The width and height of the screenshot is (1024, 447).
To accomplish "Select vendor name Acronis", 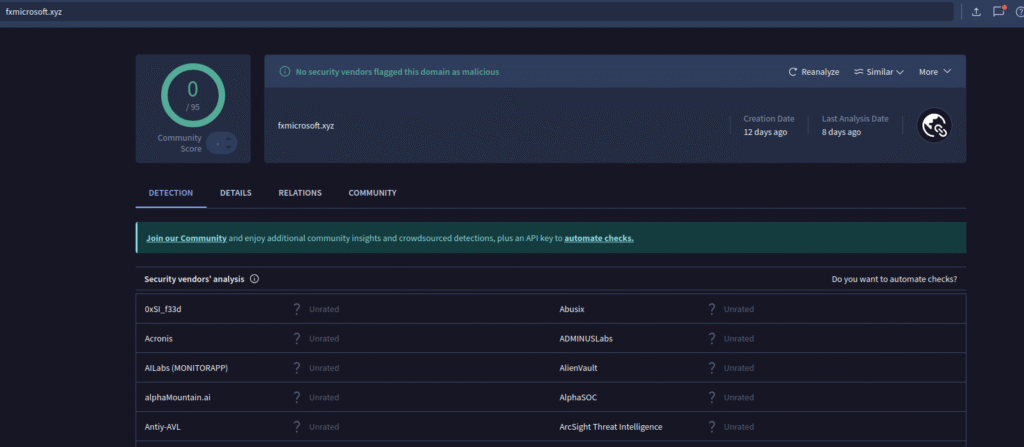I will click(x=159, y=339).
